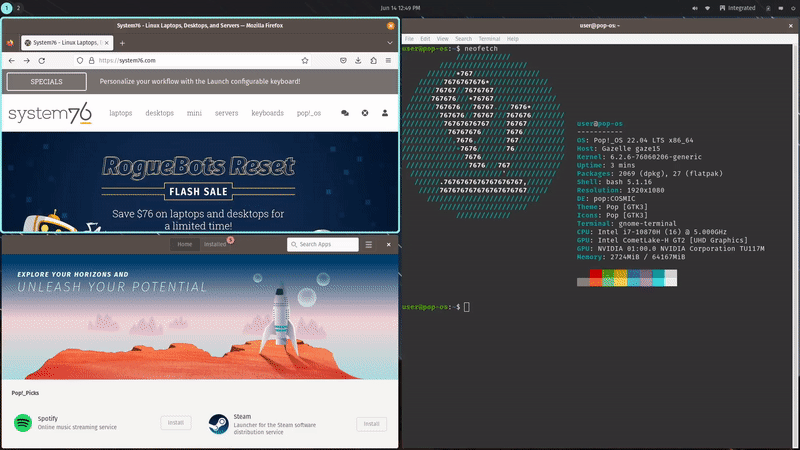Switch to workspace 1 in top bar
This screenshot has width=800, height=450.
(x=7, y=8)
